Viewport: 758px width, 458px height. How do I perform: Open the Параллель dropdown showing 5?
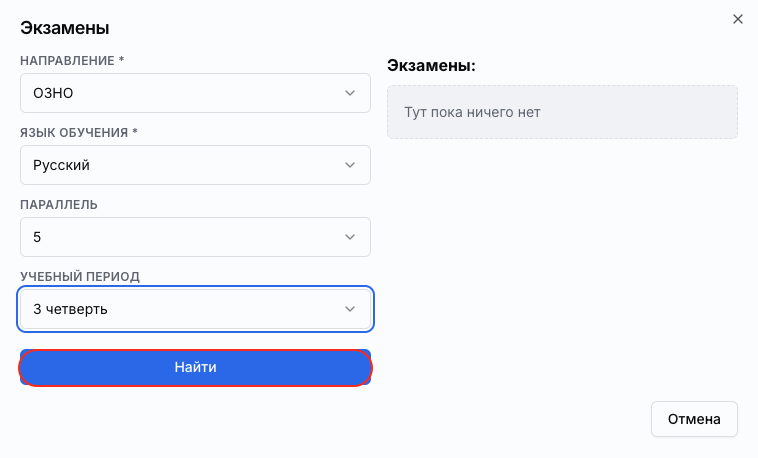(x=195, y=237)
